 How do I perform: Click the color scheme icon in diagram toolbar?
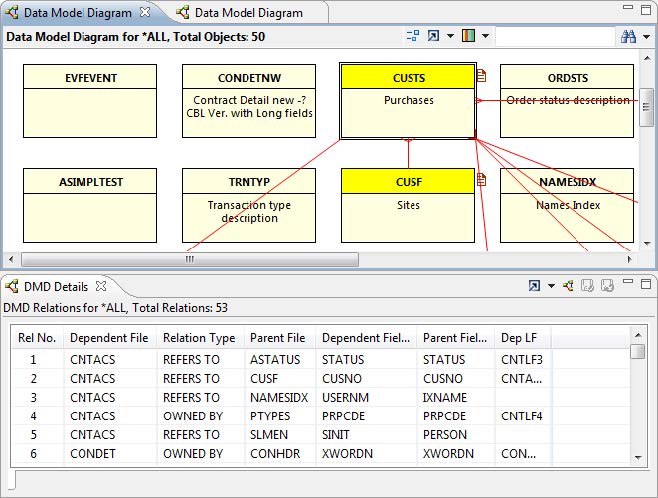point(468,36)
